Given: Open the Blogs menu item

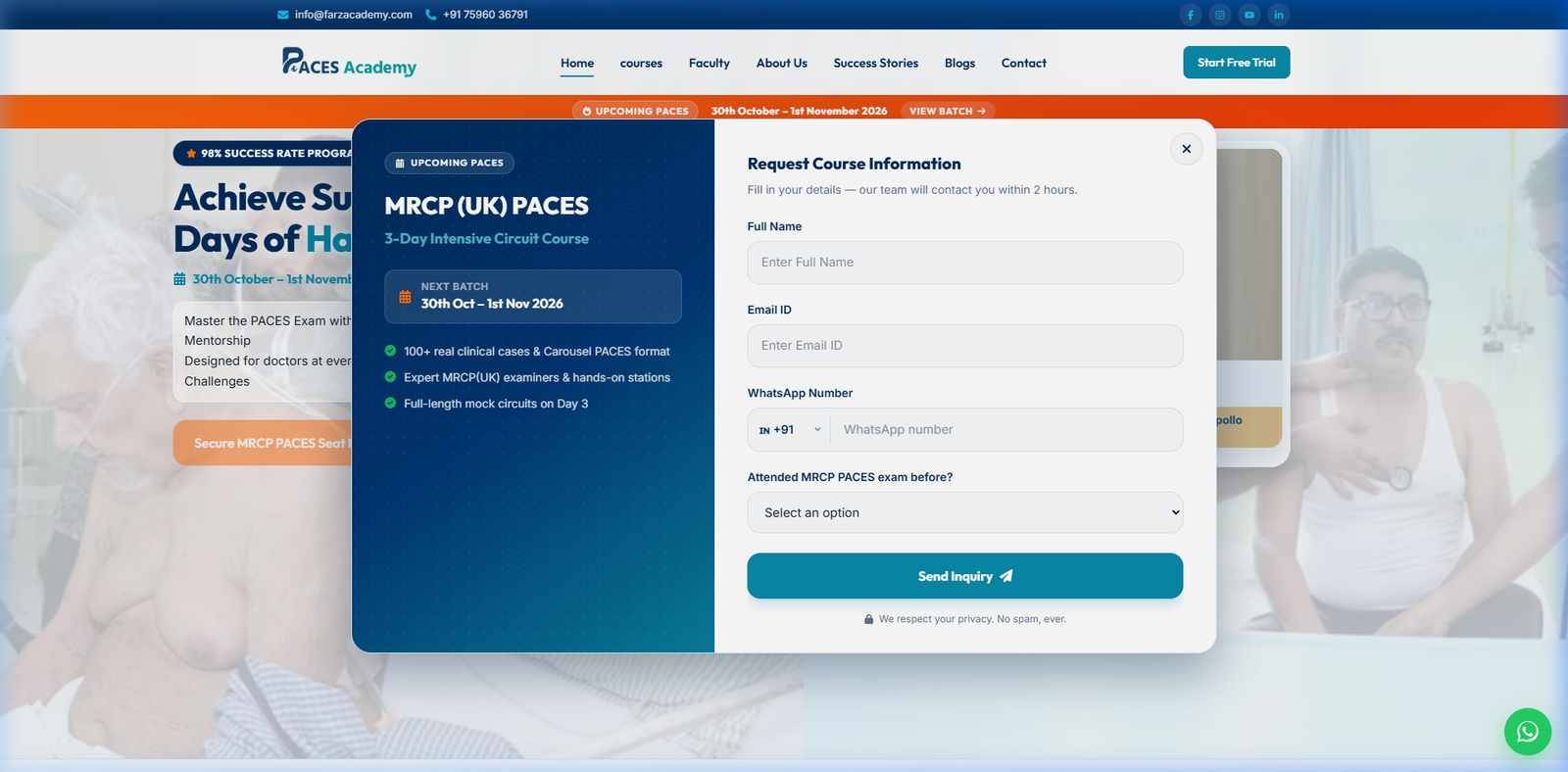Looking at the screenshot, I should click(x=960, y=64).
